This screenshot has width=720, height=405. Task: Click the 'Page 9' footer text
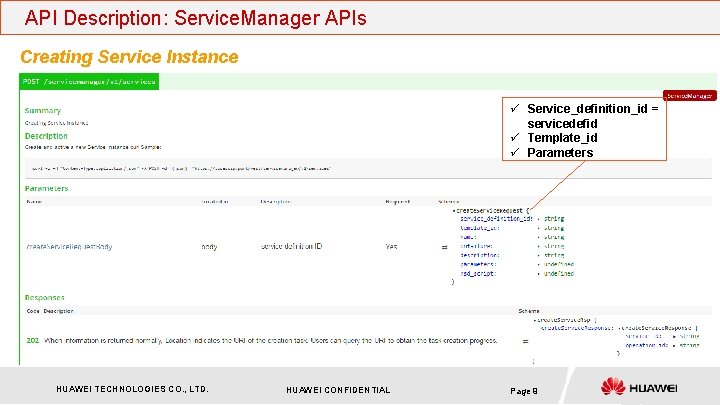(x=524, y=391)
